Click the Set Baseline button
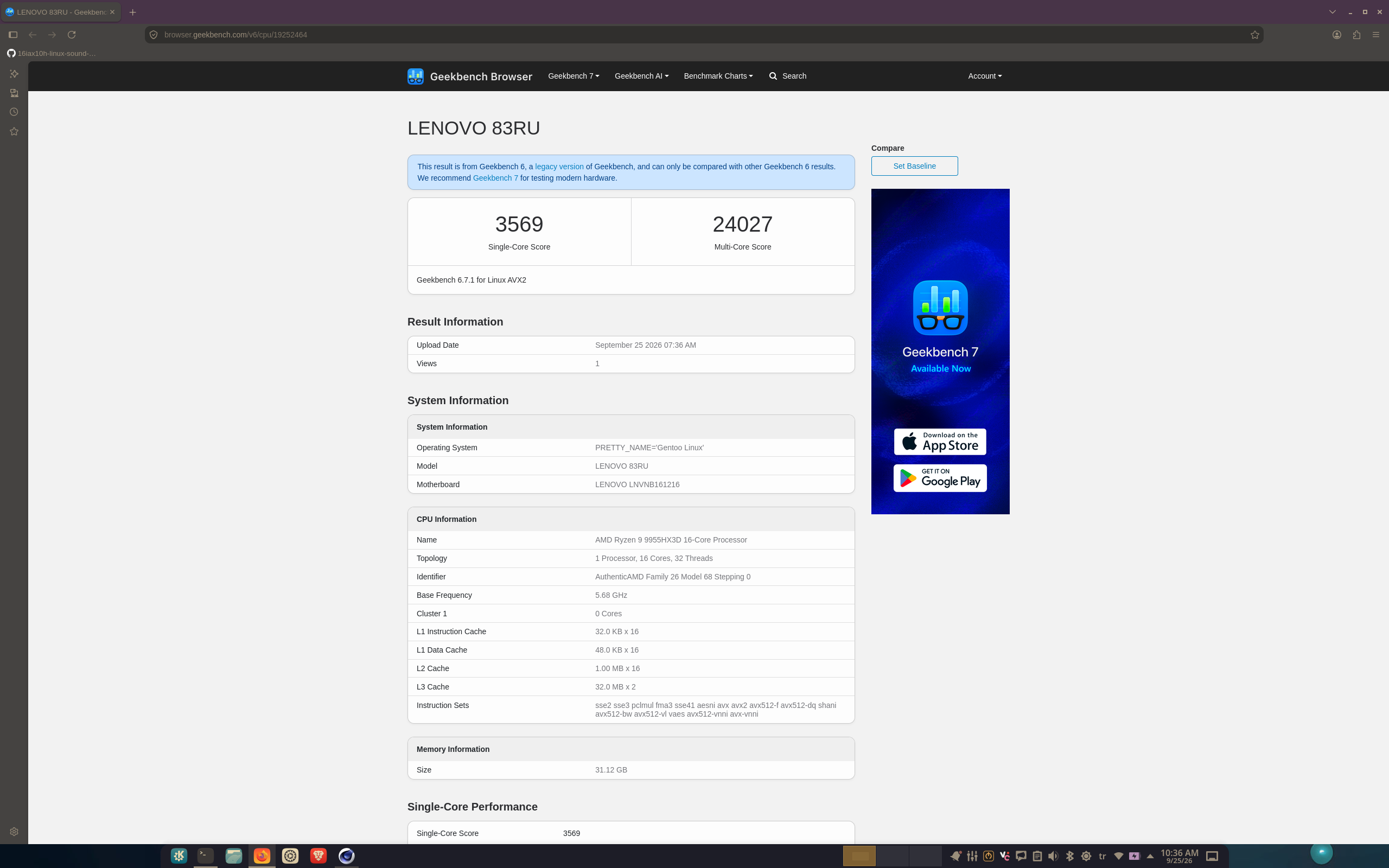Screen dimensions: 1389x868 914,166
